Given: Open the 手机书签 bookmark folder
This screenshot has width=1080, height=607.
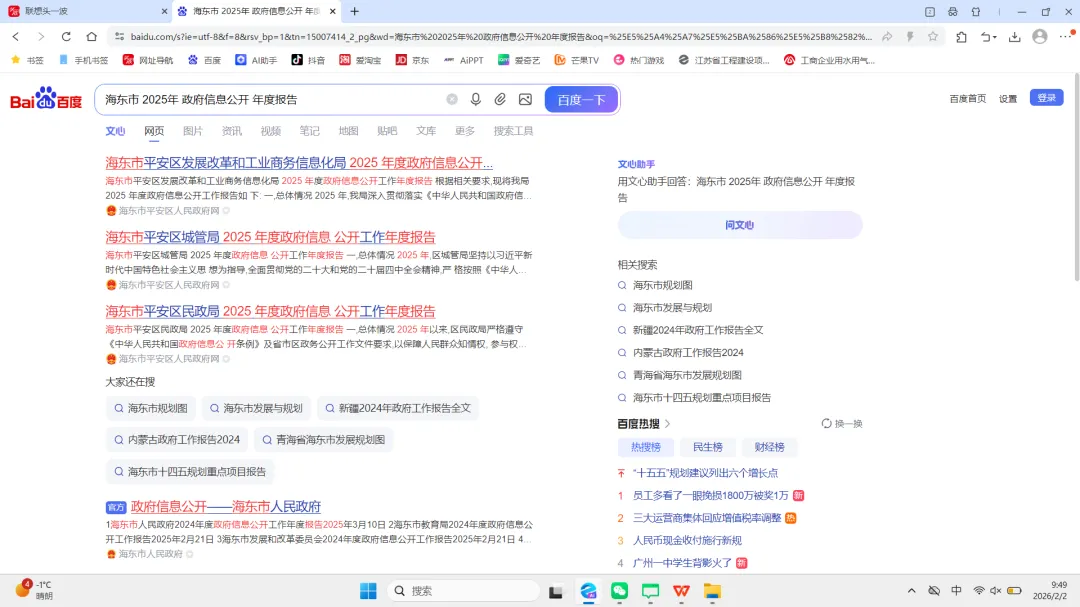Looking at the screenshot, I should pos(83,60).
